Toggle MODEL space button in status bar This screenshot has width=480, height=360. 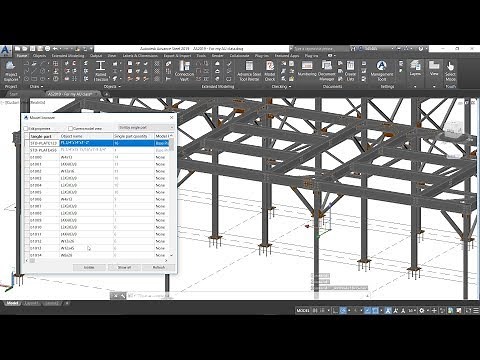coord(303,311)
